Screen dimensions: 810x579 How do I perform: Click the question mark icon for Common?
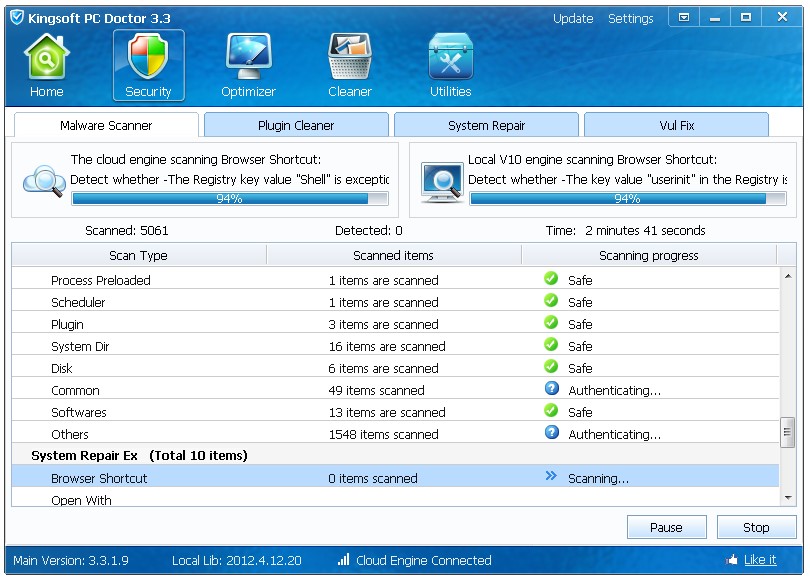552,388
